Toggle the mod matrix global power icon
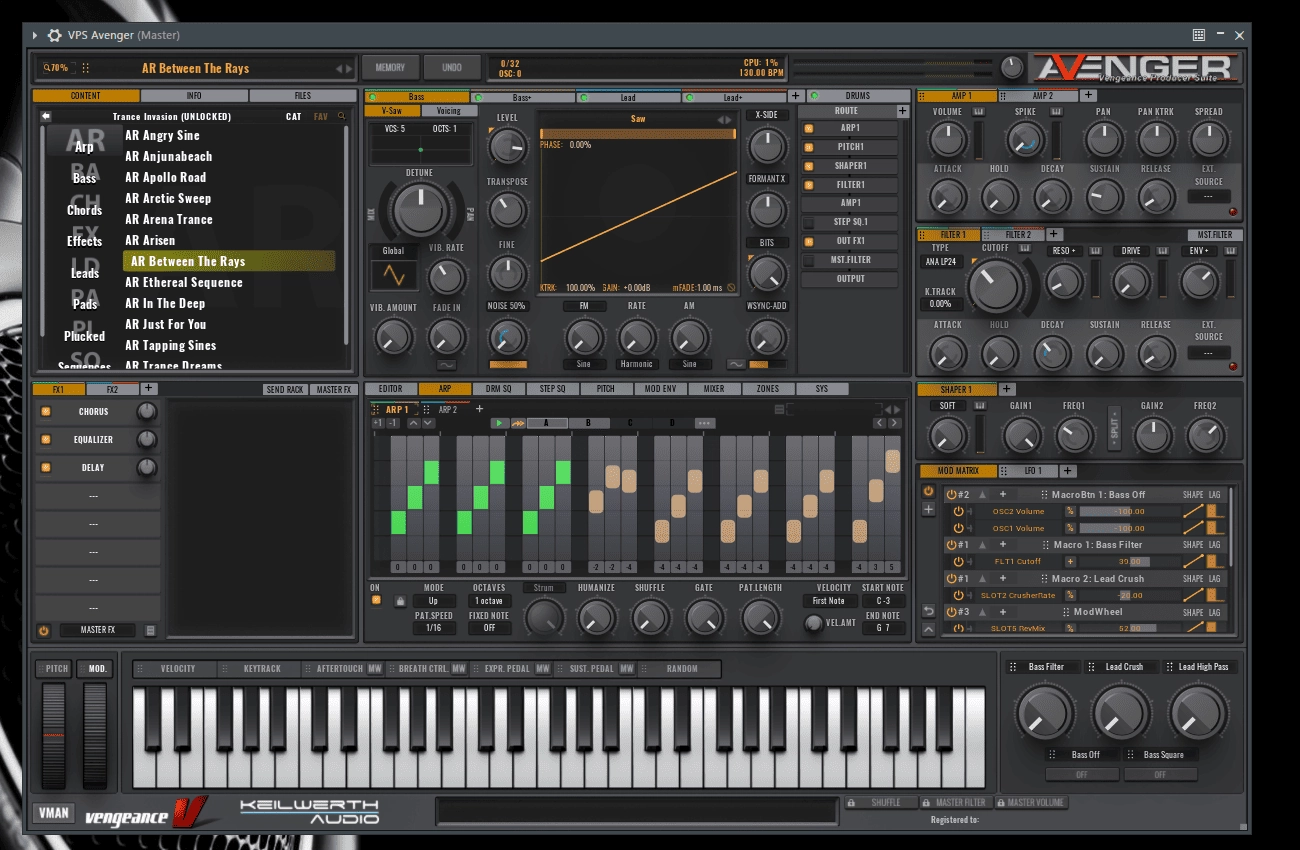This screenshot has width=1300, height=850. [929, 491]
